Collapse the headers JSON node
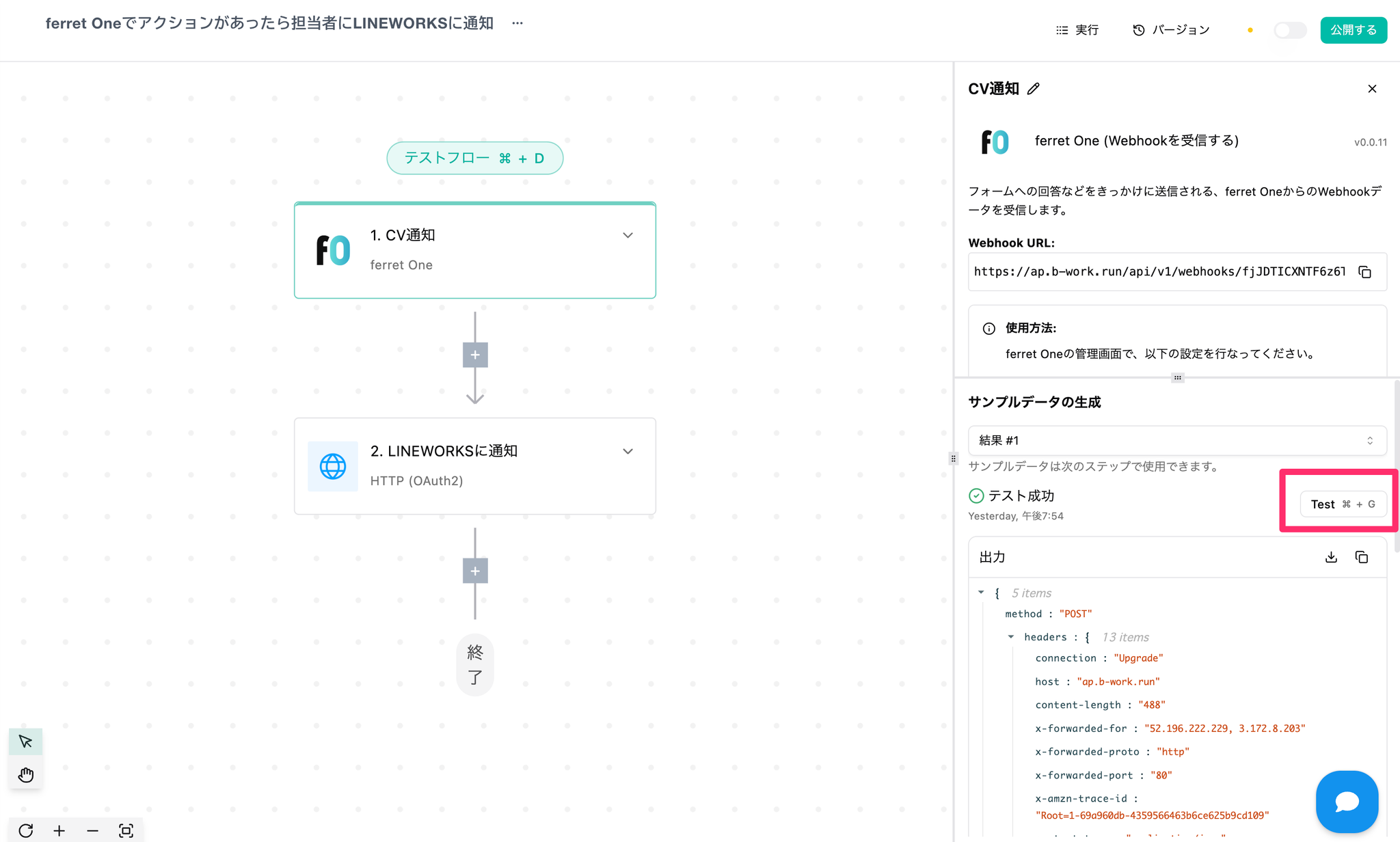 [x=1010, y=637]
